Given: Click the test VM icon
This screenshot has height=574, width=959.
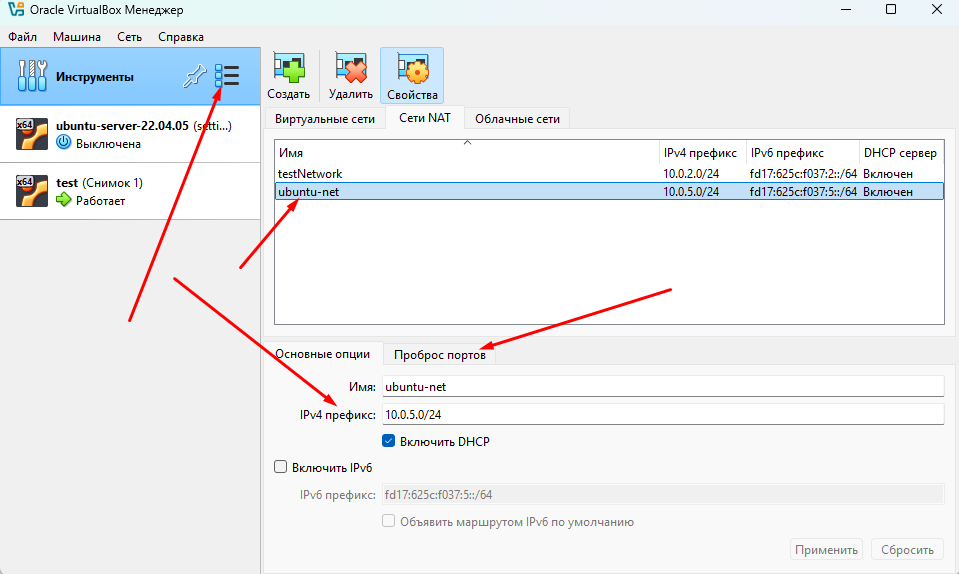Looking at the screenshot, I should click(x=32, y=191).
